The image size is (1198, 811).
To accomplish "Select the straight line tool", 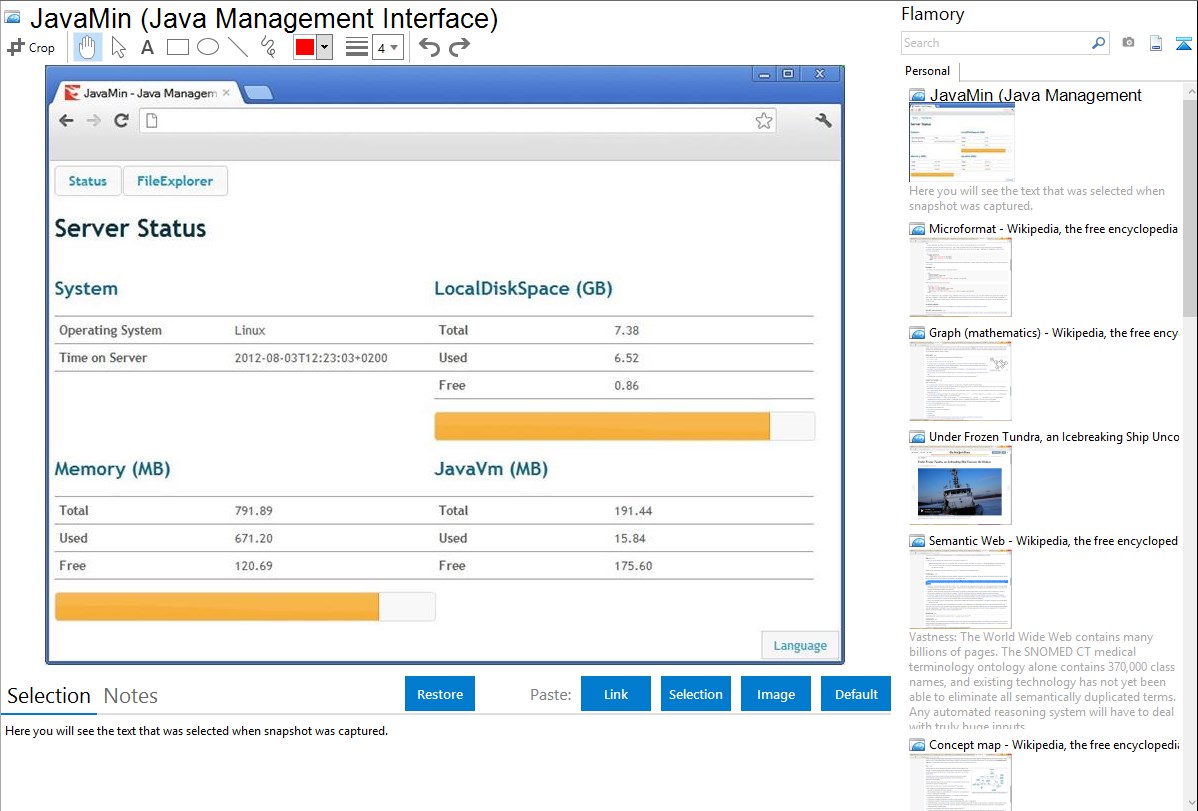I will [x=238, y=47].
